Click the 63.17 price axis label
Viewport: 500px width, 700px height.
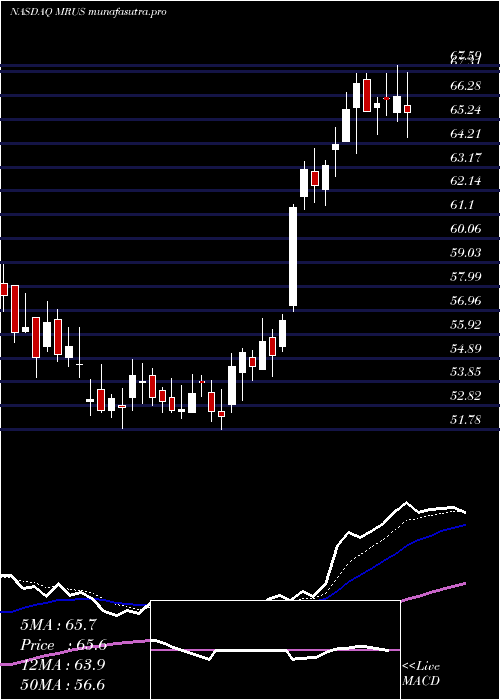coord(466,157)
